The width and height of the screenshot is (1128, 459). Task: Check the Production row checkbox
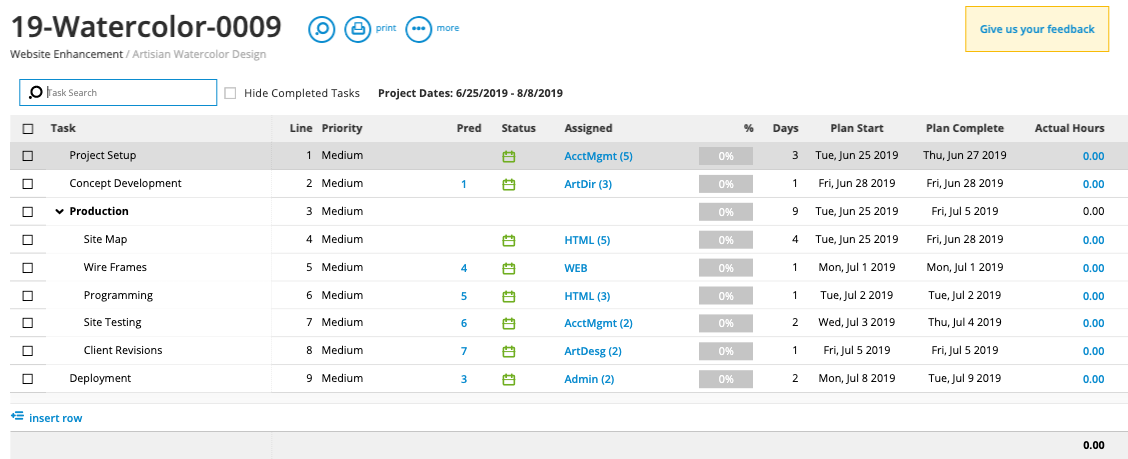tap(28, 212)
